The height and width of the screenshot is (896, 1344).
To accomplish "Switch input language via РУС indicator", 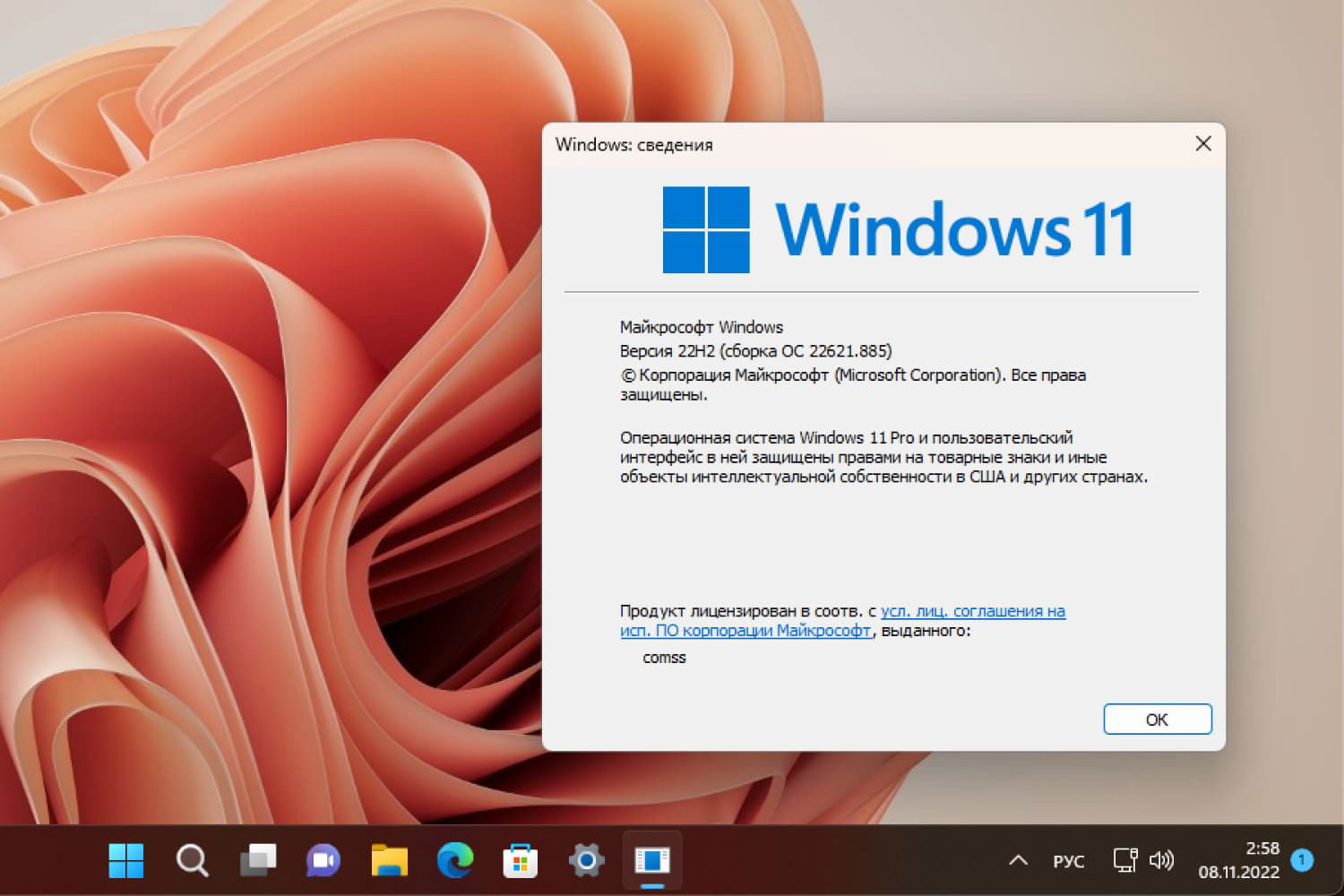I will coord(1070,860).
